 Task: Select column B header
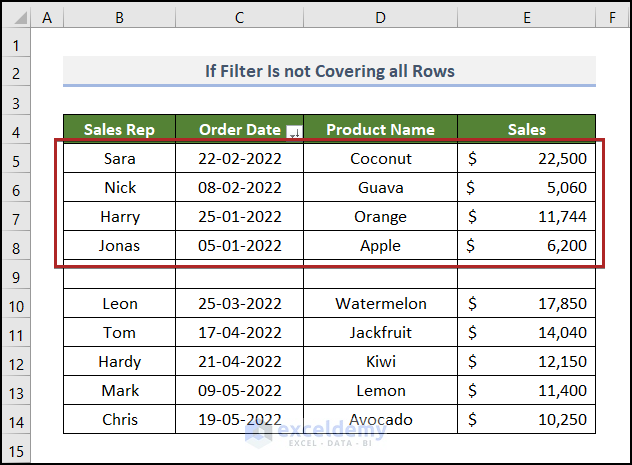(119, 17)
